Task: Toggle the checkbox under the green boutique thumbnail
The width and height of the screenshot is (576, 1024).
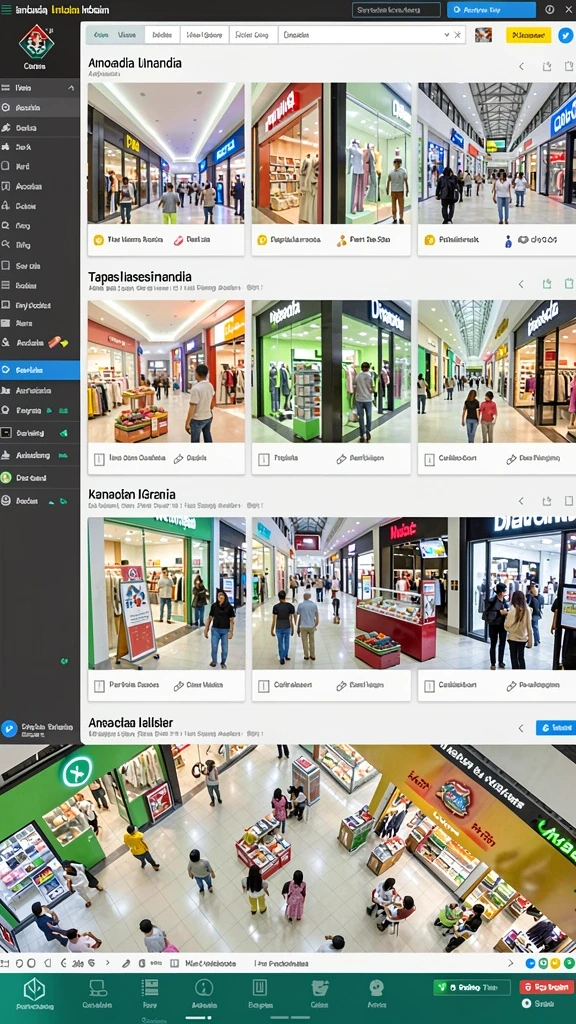Action: (264, 459)
